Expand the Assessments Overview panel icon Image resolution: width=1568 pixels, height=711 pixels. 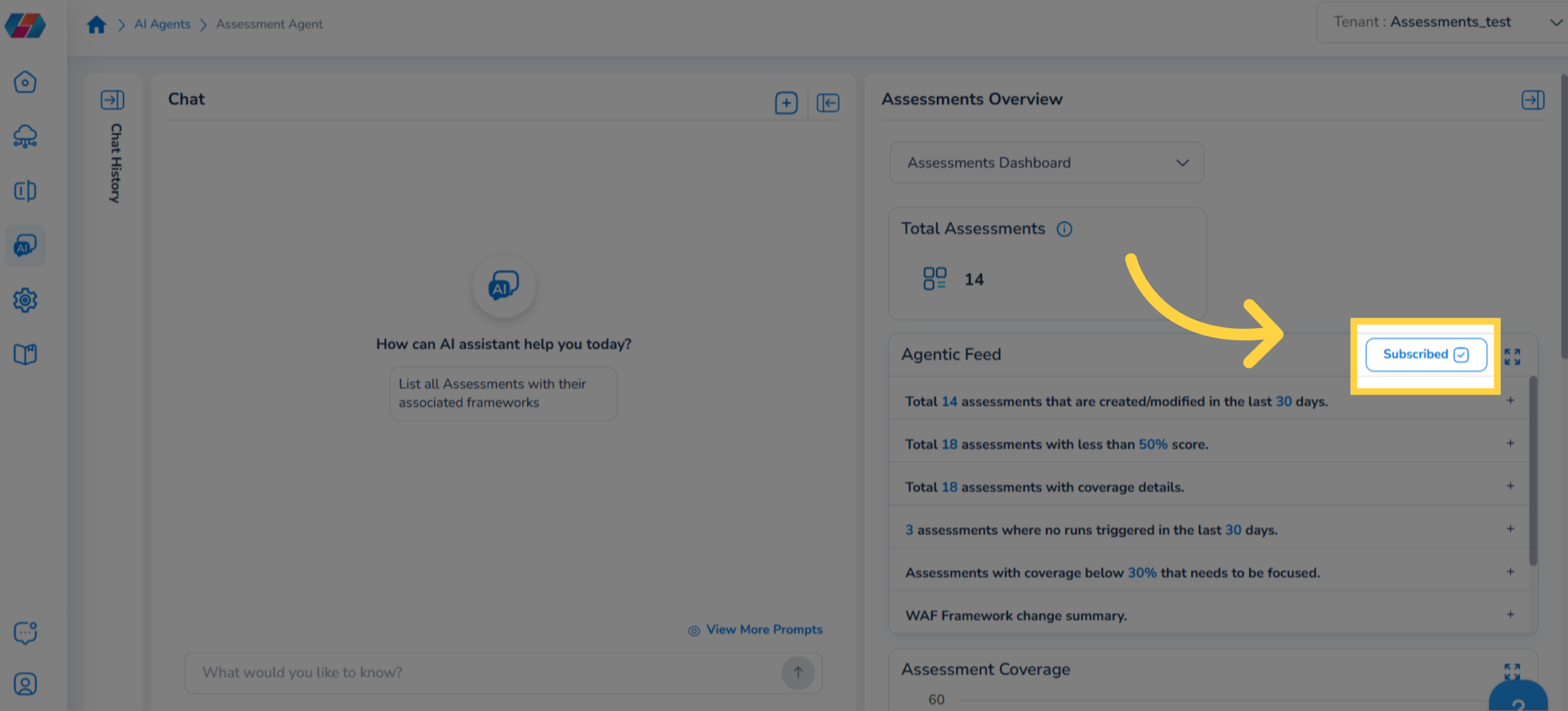coord(1534,99)
